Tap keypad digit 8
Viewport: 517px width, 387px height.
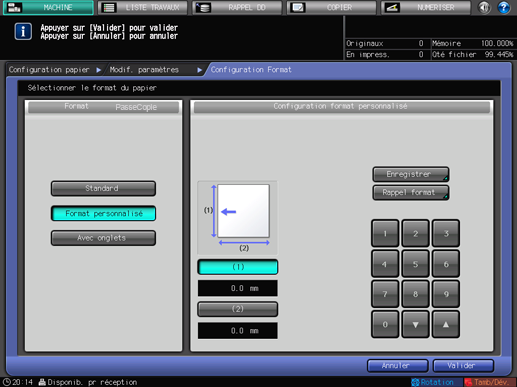(415, 294)
